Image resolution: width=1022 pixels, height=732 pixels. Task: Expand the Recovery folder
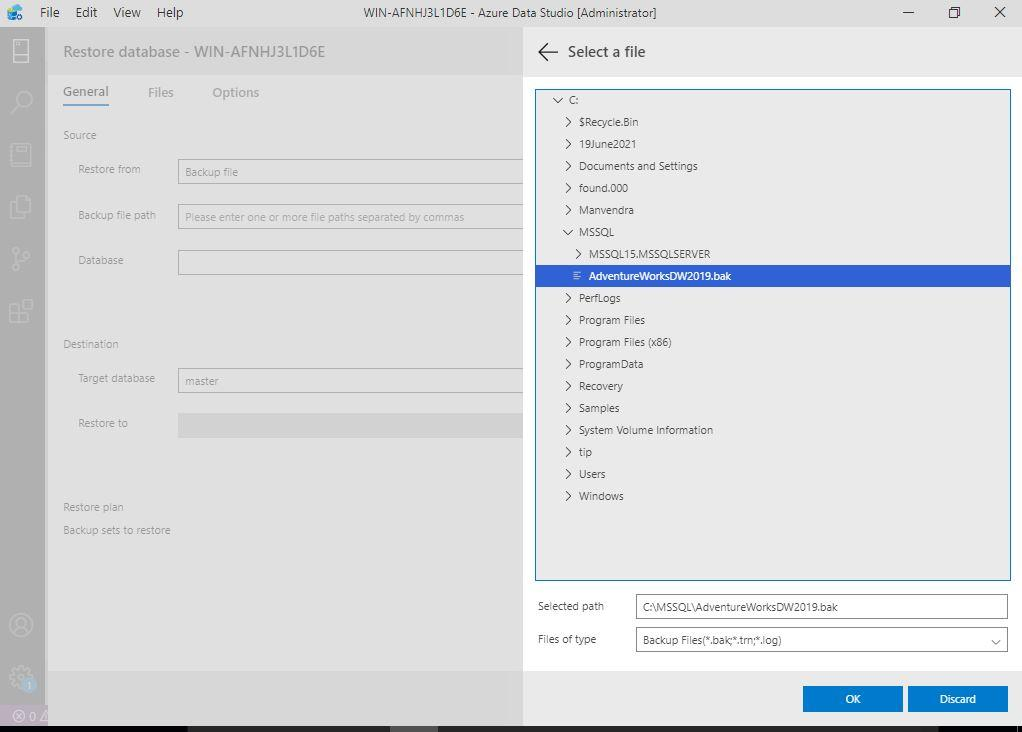coord(568,386)
